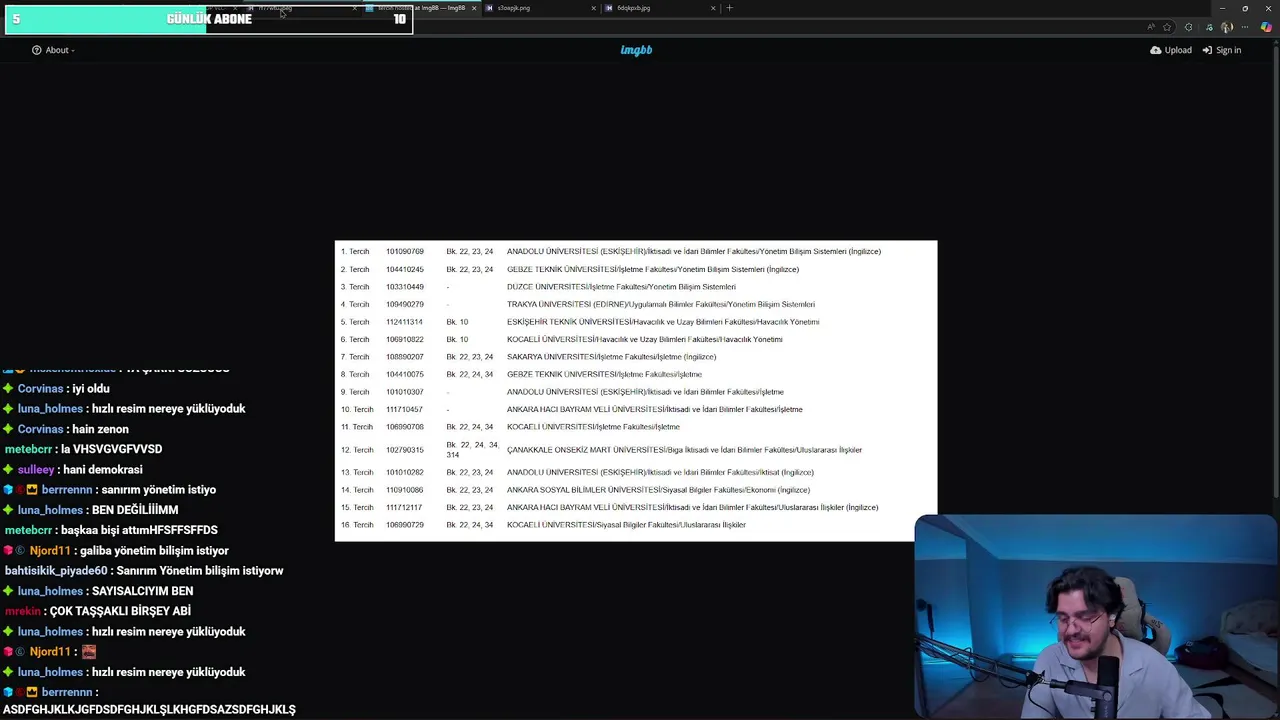Click the Sign in link
Image resolution: width=1280 pixels, height=720 pixels.
pyautogui.click(x=1222, y=50)
